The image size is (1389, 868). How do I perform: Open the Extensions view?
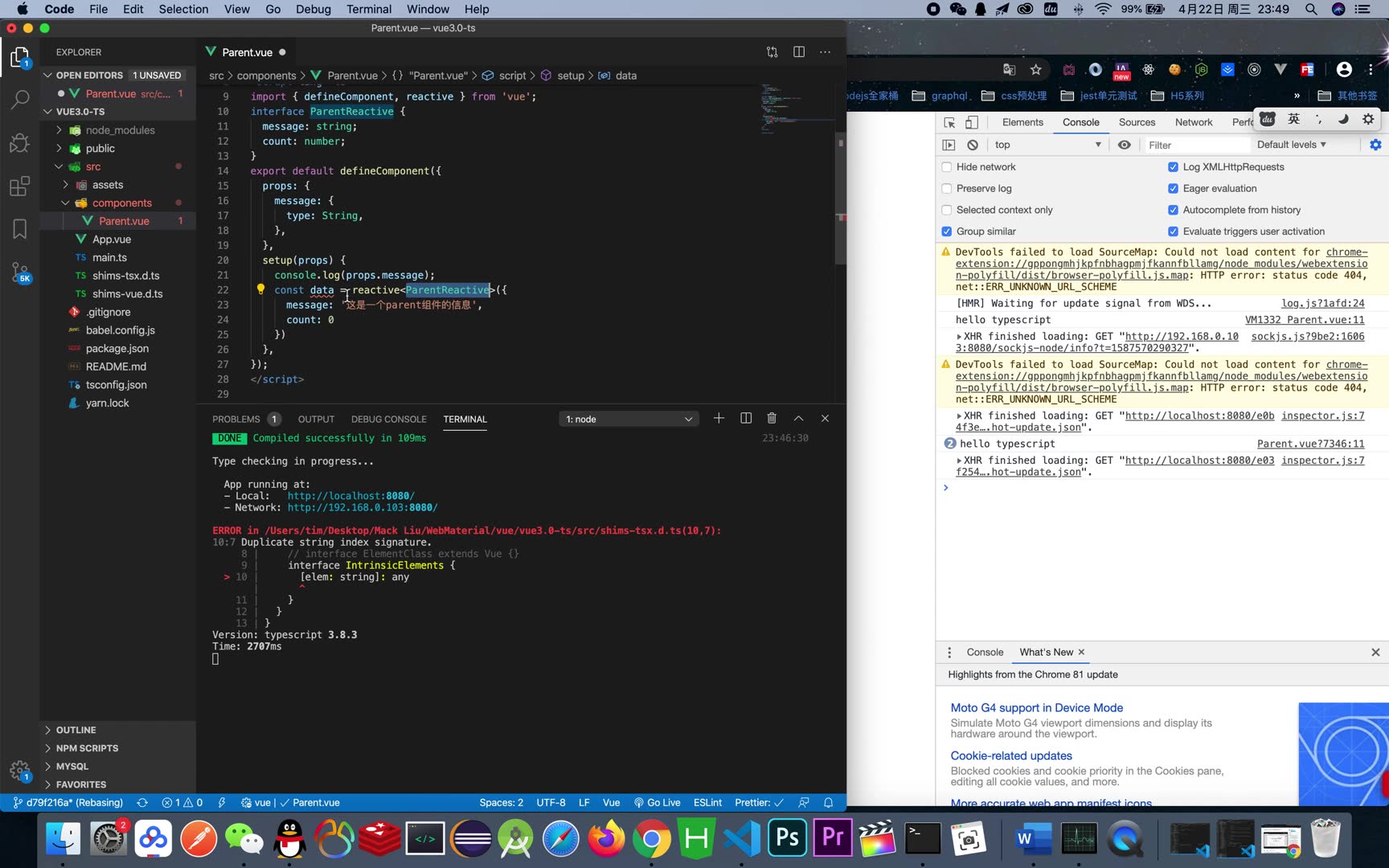tap(19, 186)
